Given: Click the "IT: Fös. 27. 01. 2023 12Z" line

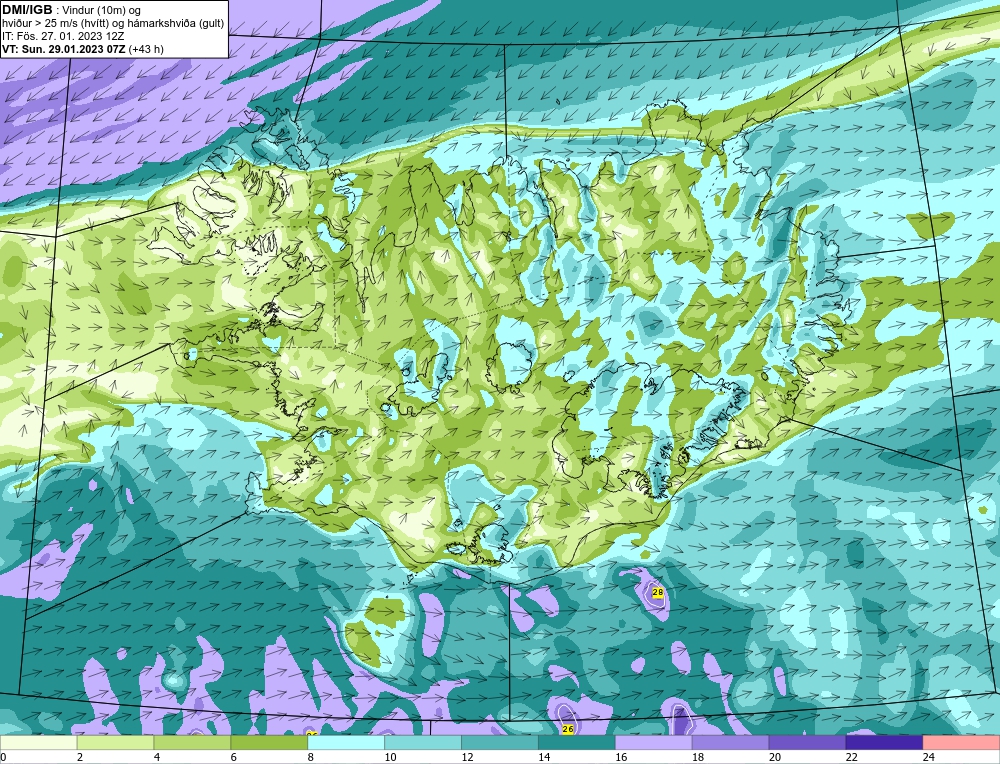Looking at the screenshot, I should [63, 36].
